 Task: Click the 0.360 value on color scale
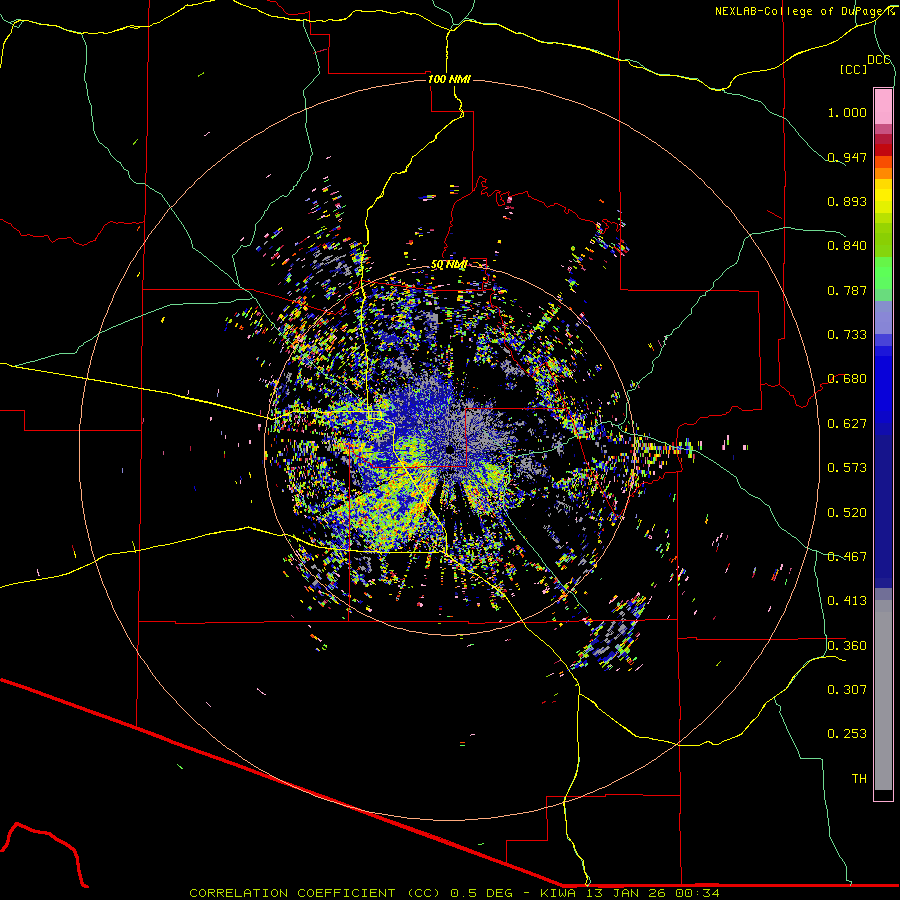coord(847,646)
